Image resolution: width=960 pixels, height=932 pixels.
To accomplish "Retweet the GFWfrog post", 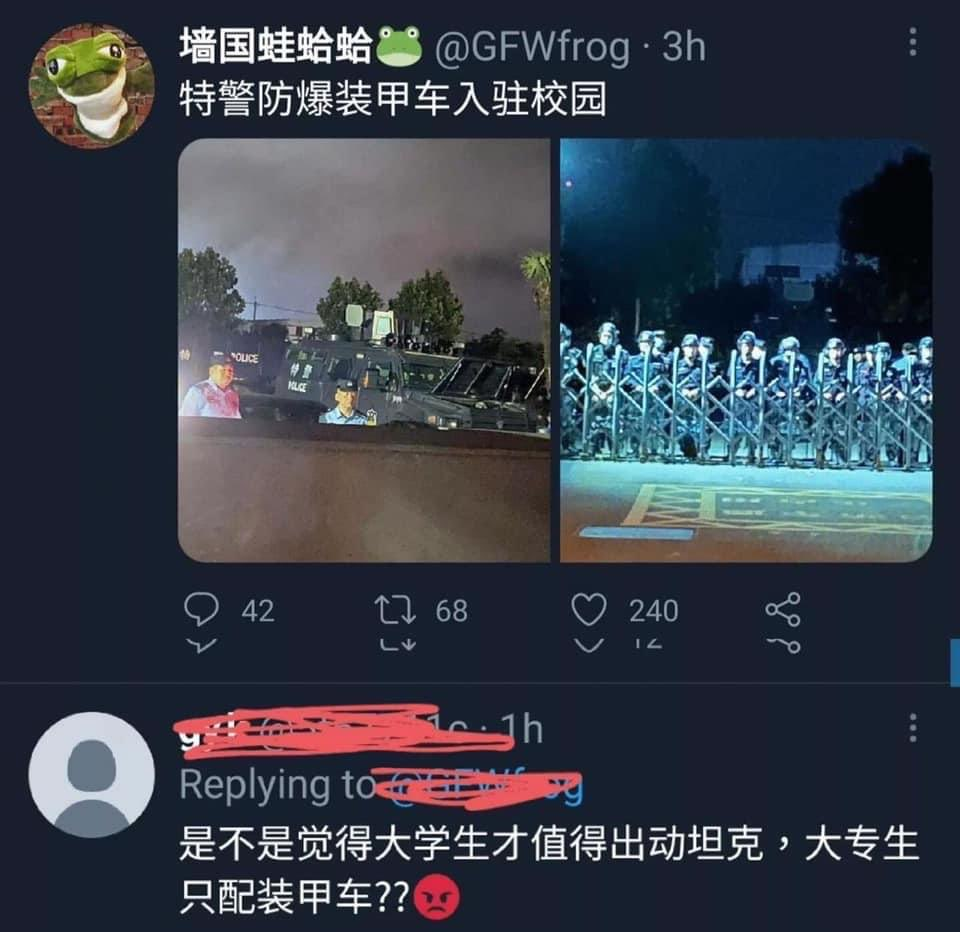I will tap(395, 610).
